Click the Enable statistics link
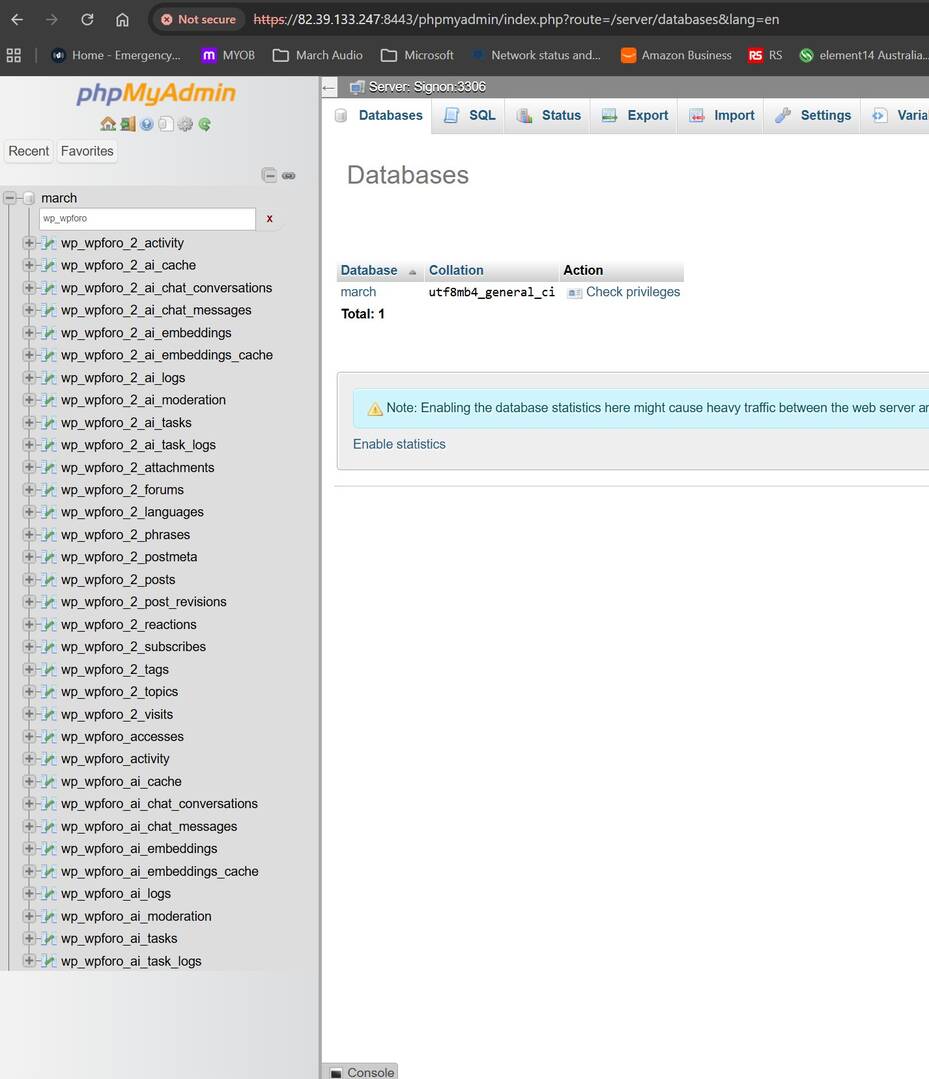This screenshot has width=929, height=1079. [399, 445]
